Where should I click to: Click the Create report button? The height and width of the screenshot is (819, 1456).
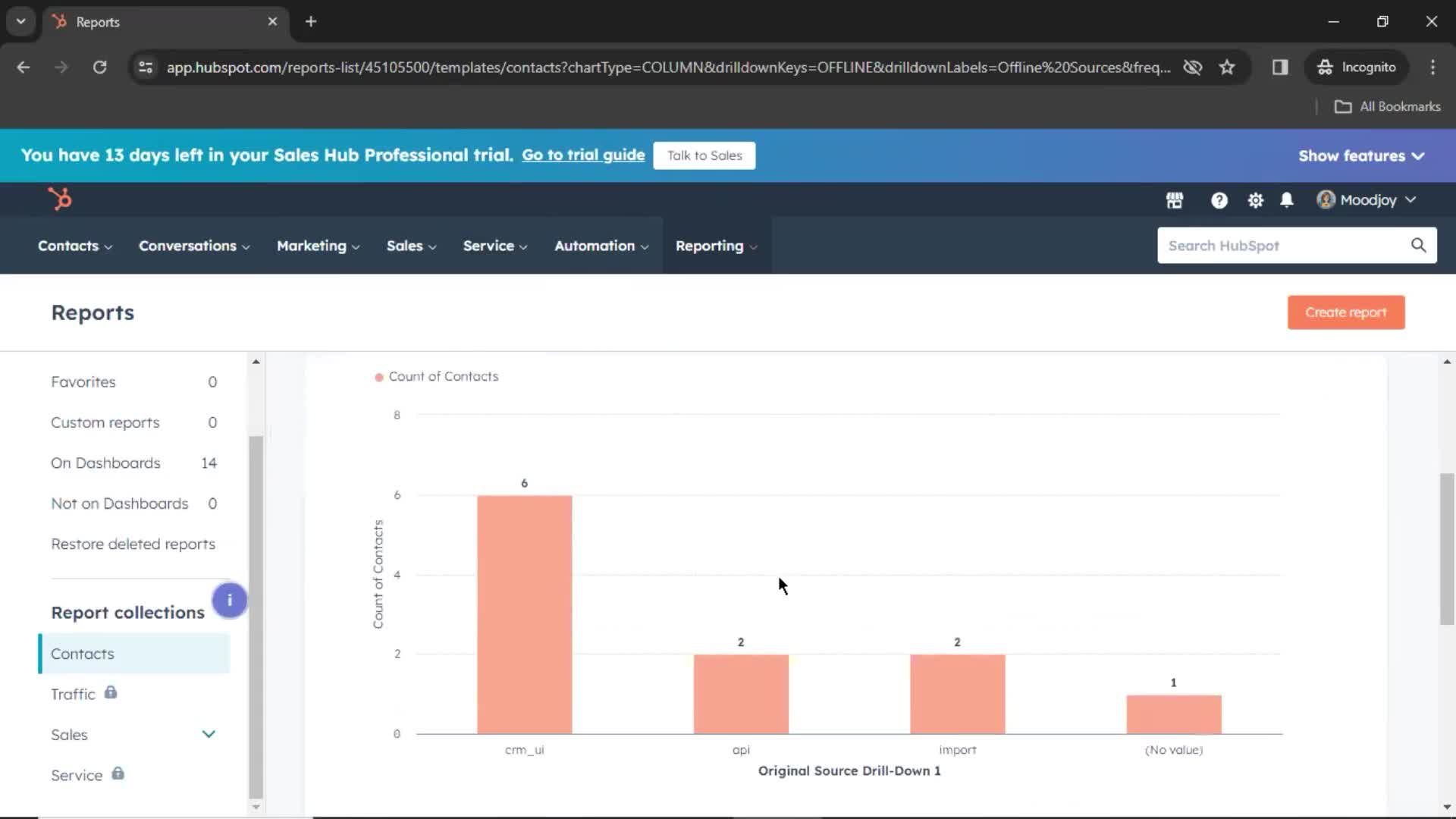pos(1346,312)
